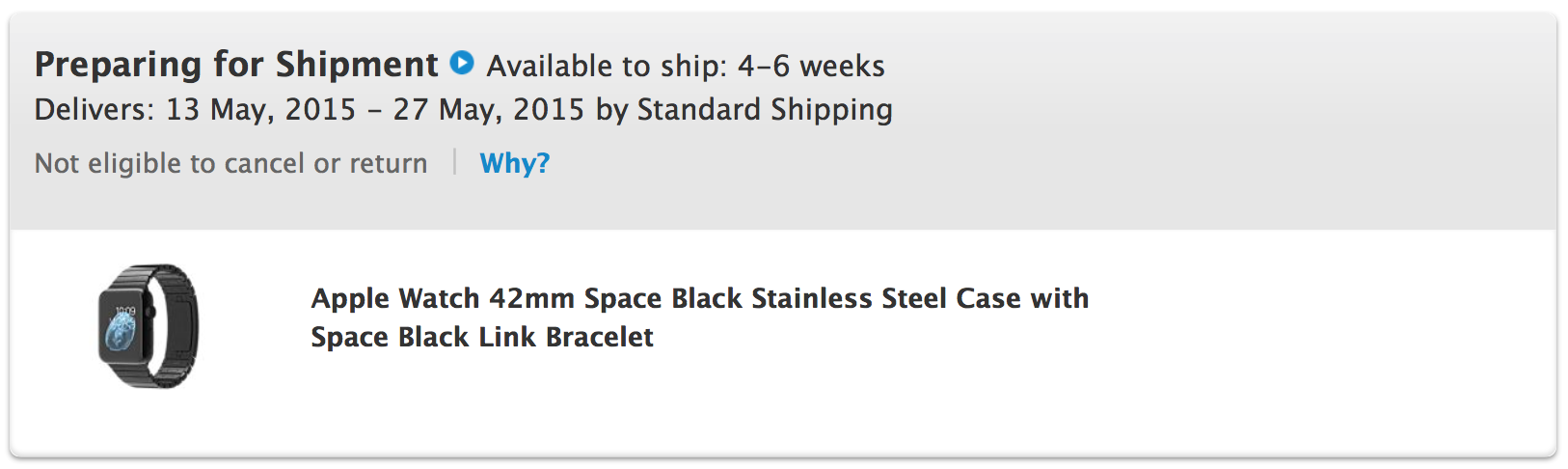This screenshot has width=1568, height=469.
Task: Click the word "Shipment" in the heading
Action: coord(357,65)
